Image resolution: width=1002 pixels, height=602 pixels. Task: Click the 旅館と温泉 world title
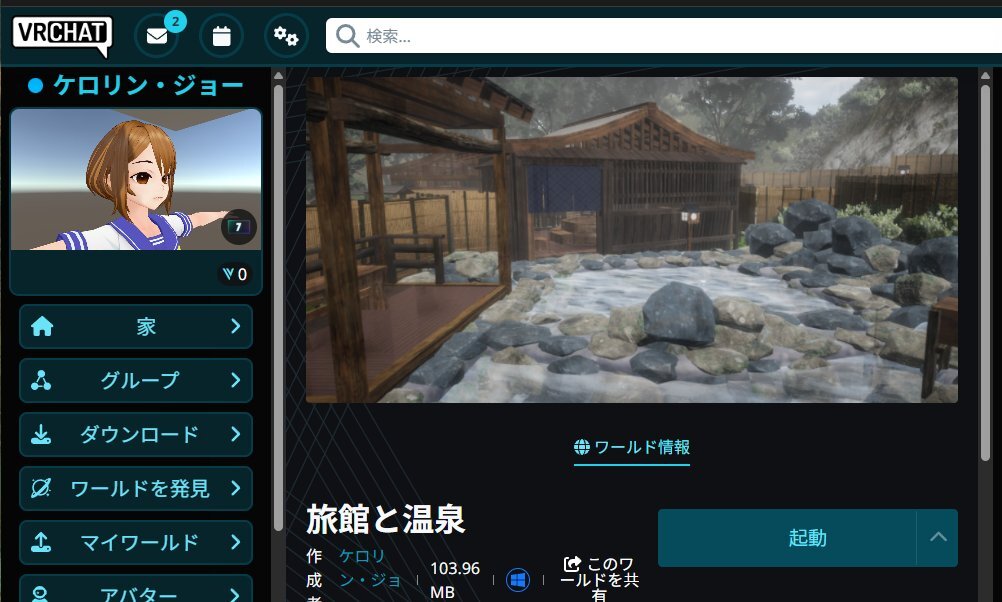(385, 519)
